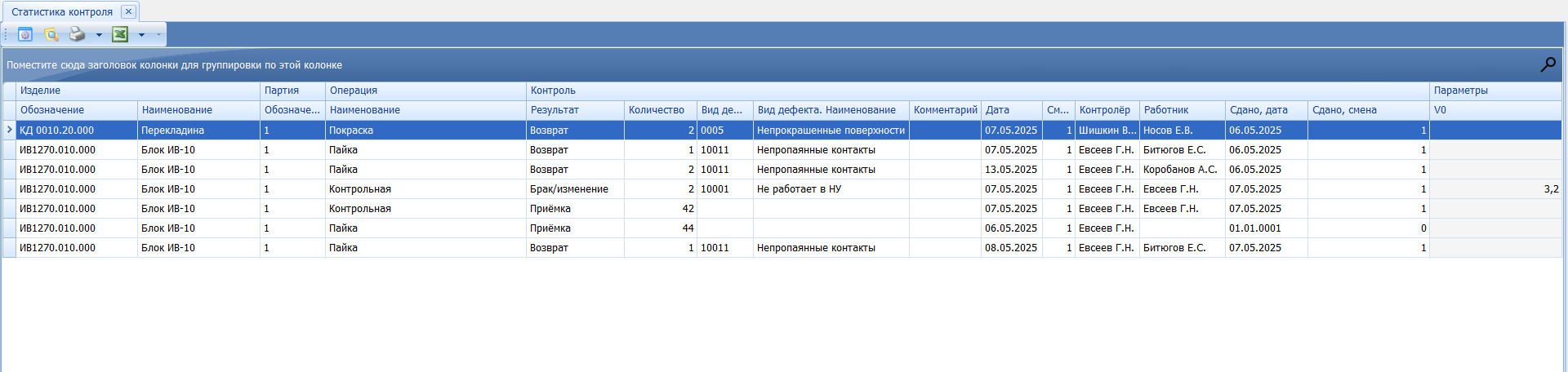Expand the Excel export dropdown arrow
Screen dimensions: 1568x372
(141, 34)
